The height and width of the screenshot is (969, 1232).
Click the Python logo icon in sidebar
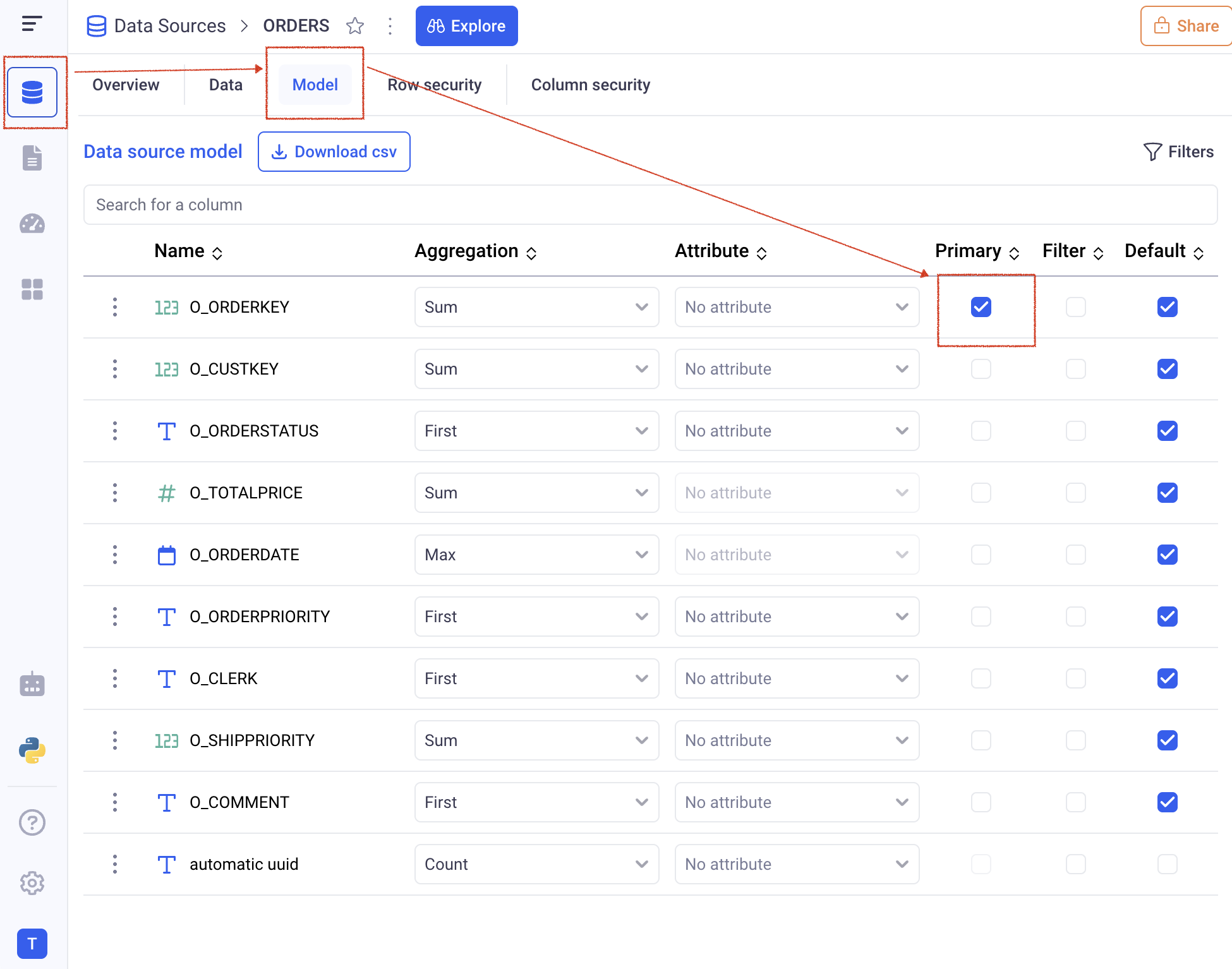click(32, 750)
